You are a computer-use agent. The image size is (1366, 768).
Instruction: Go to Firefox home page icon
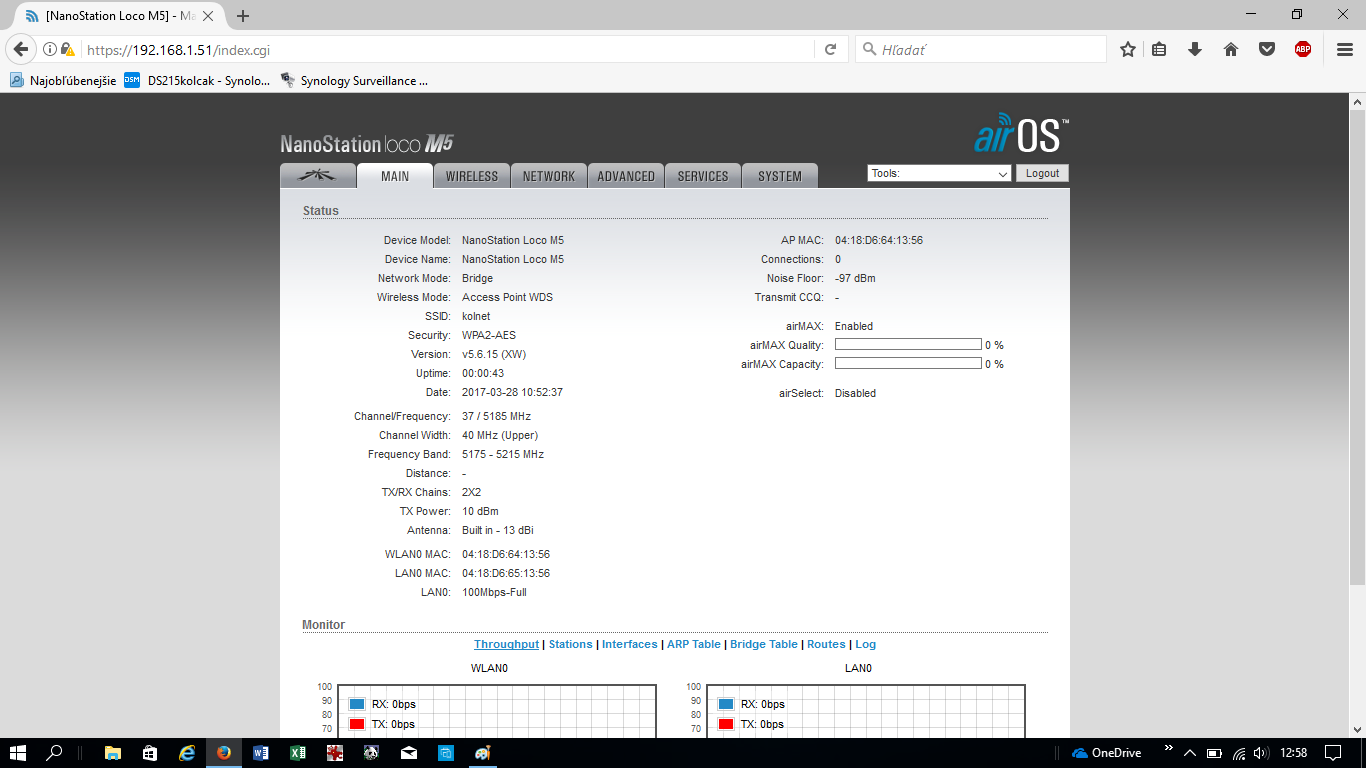pos(1231,49)
